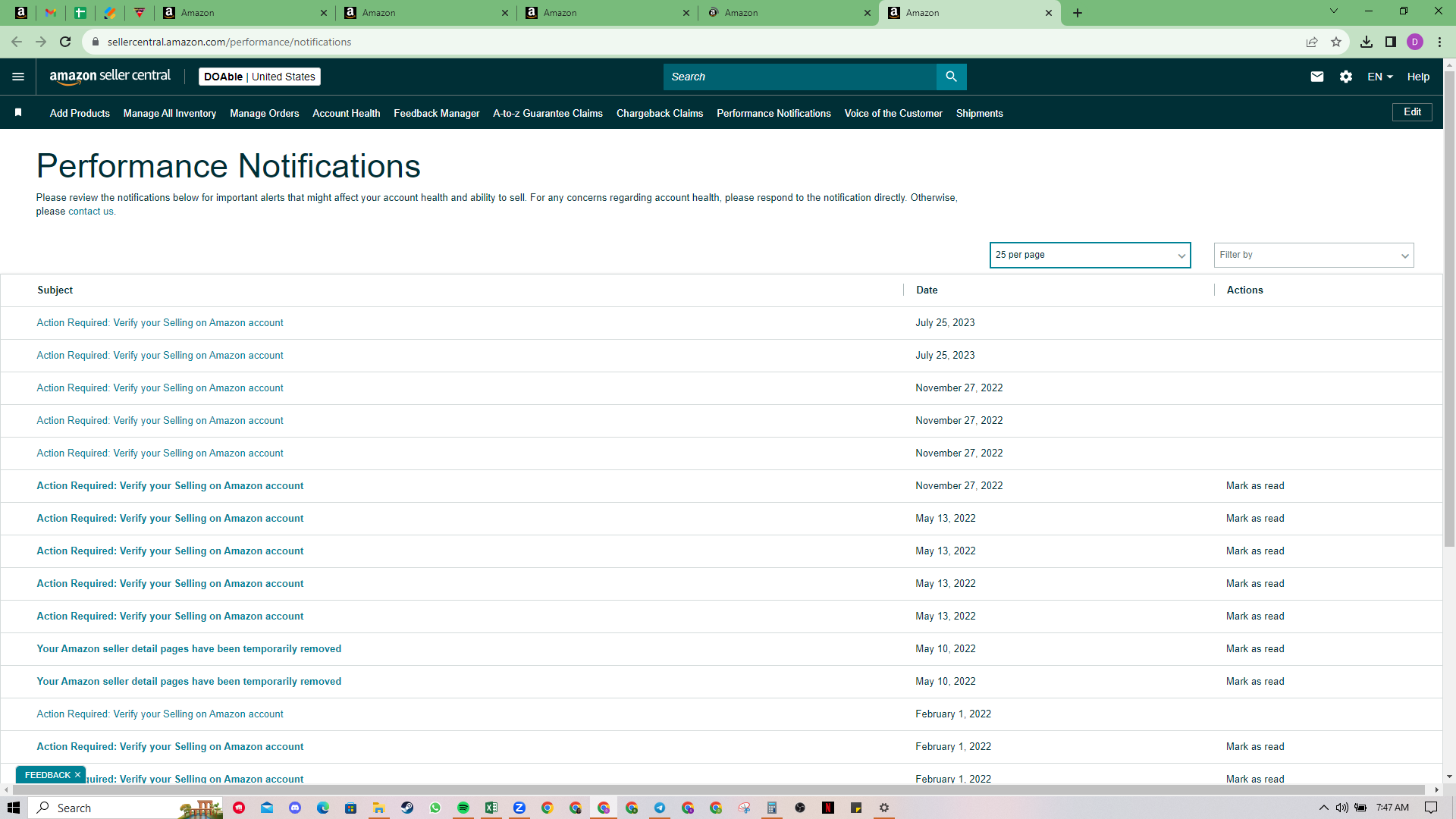Image resolution: width=1456 pixels, height=819 pixels.
Task: Open Spotify from the taskbar
Action: click(x=463, y=808)
